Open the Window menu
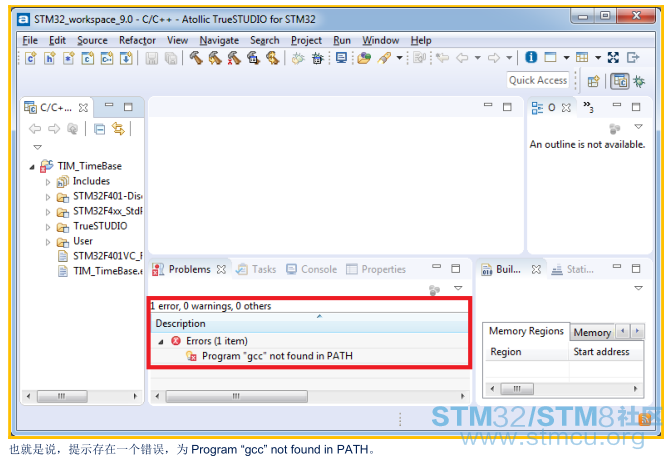Screen dimensions: 669x462 click(x=381, y=41)
